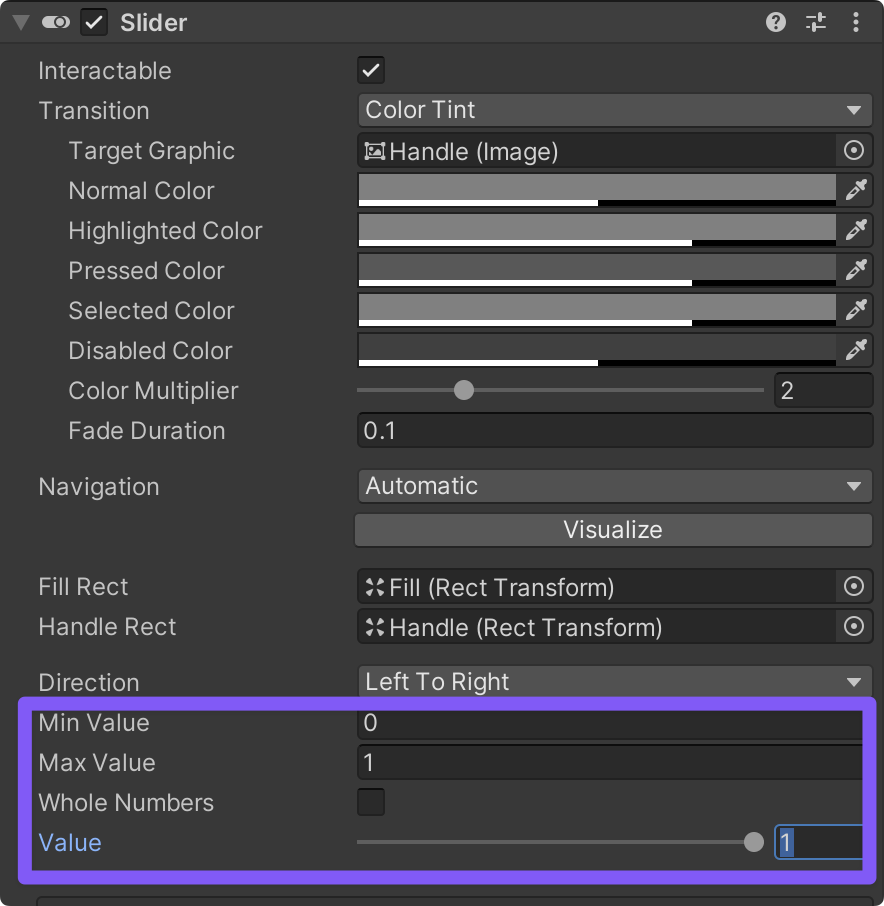The width and height of the screenshot is (884, 906).
Task: Open the Direction Left To Right dropdown
Action: 614,682
